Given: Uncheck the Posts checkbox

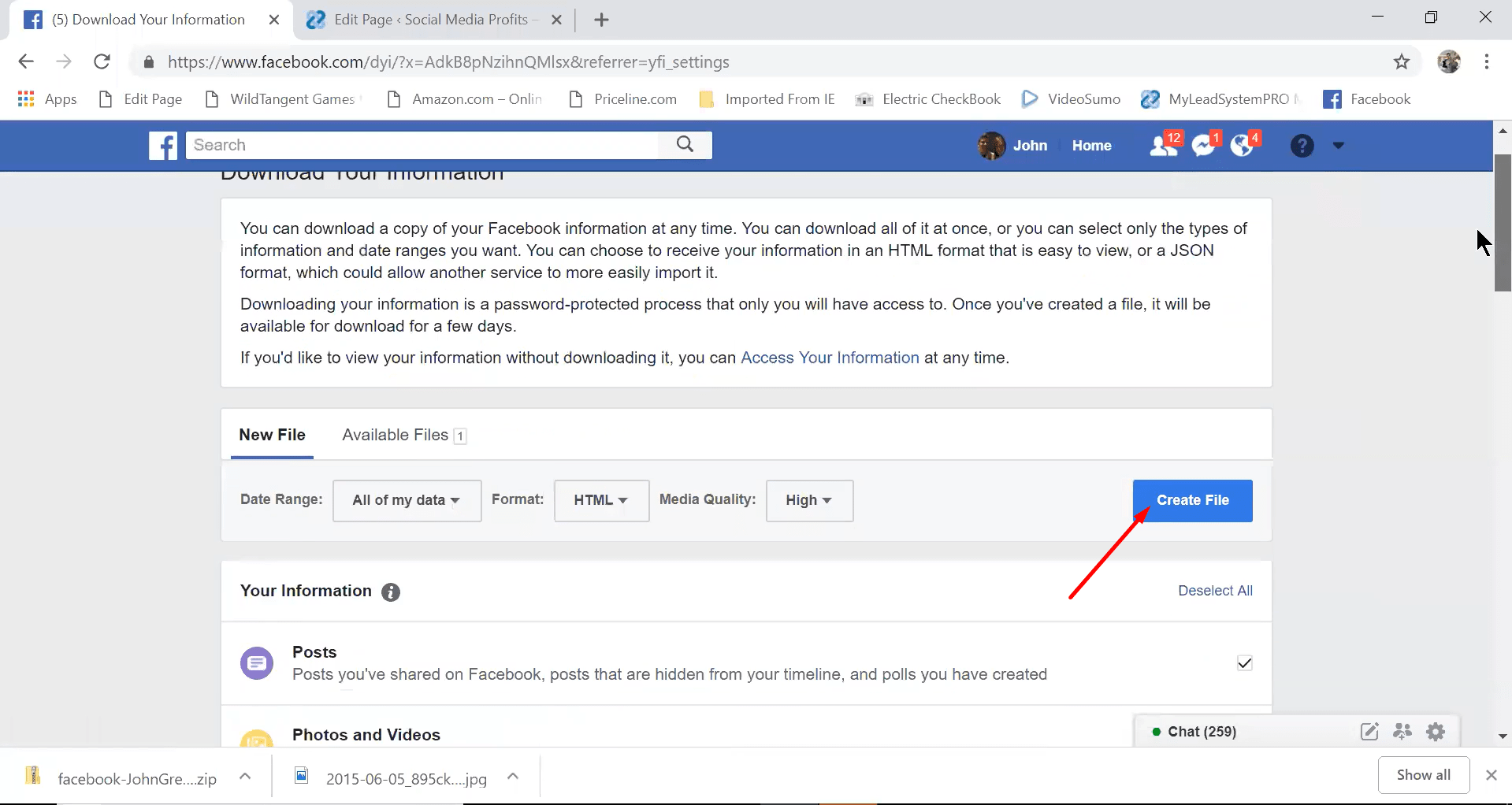Looking at the screenshot, I should click(1244, 663).
